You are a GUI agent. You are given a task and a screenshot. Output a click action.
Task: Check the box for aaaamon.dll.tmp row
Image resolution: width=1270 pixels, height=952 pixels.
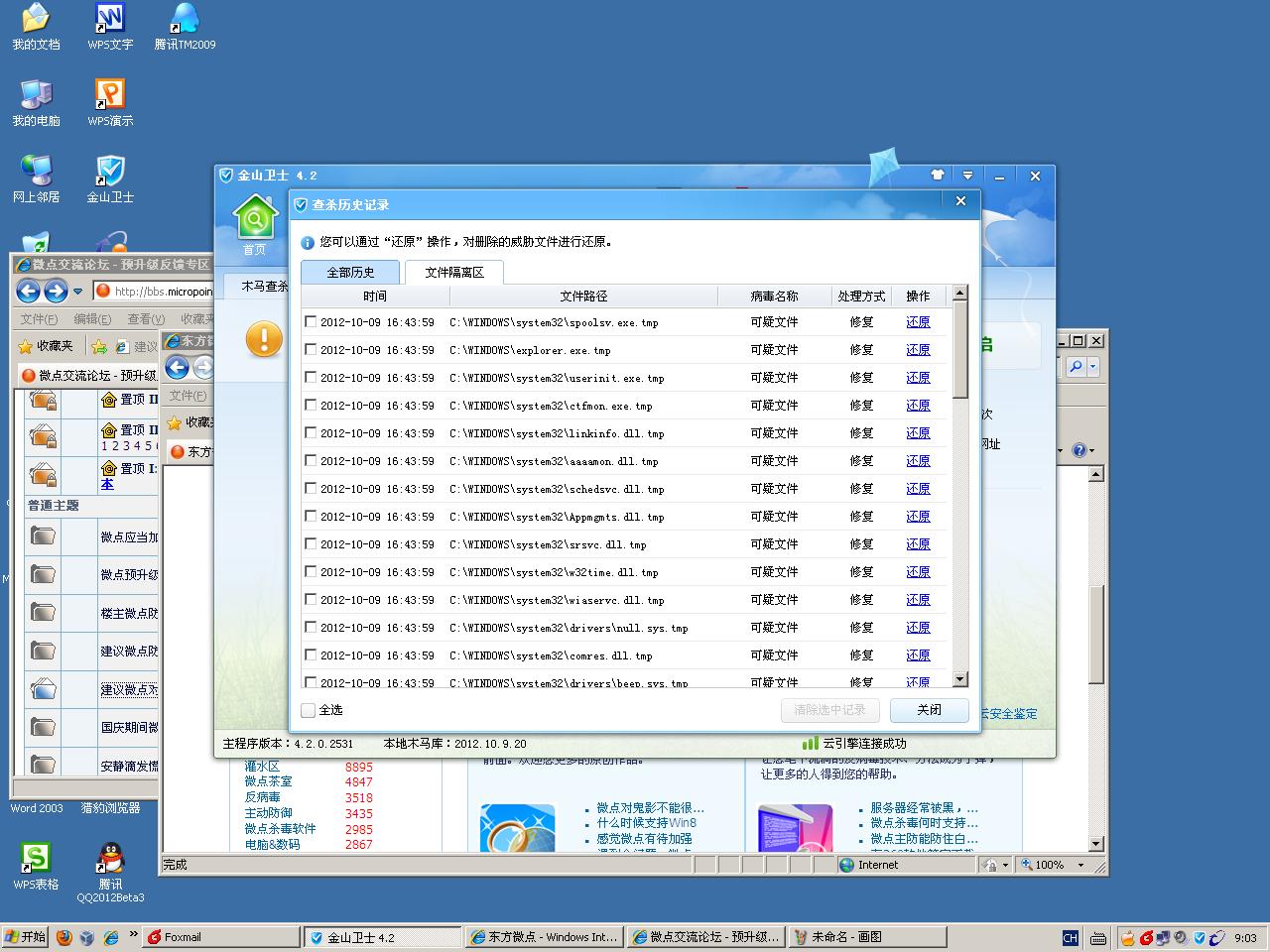311,460
